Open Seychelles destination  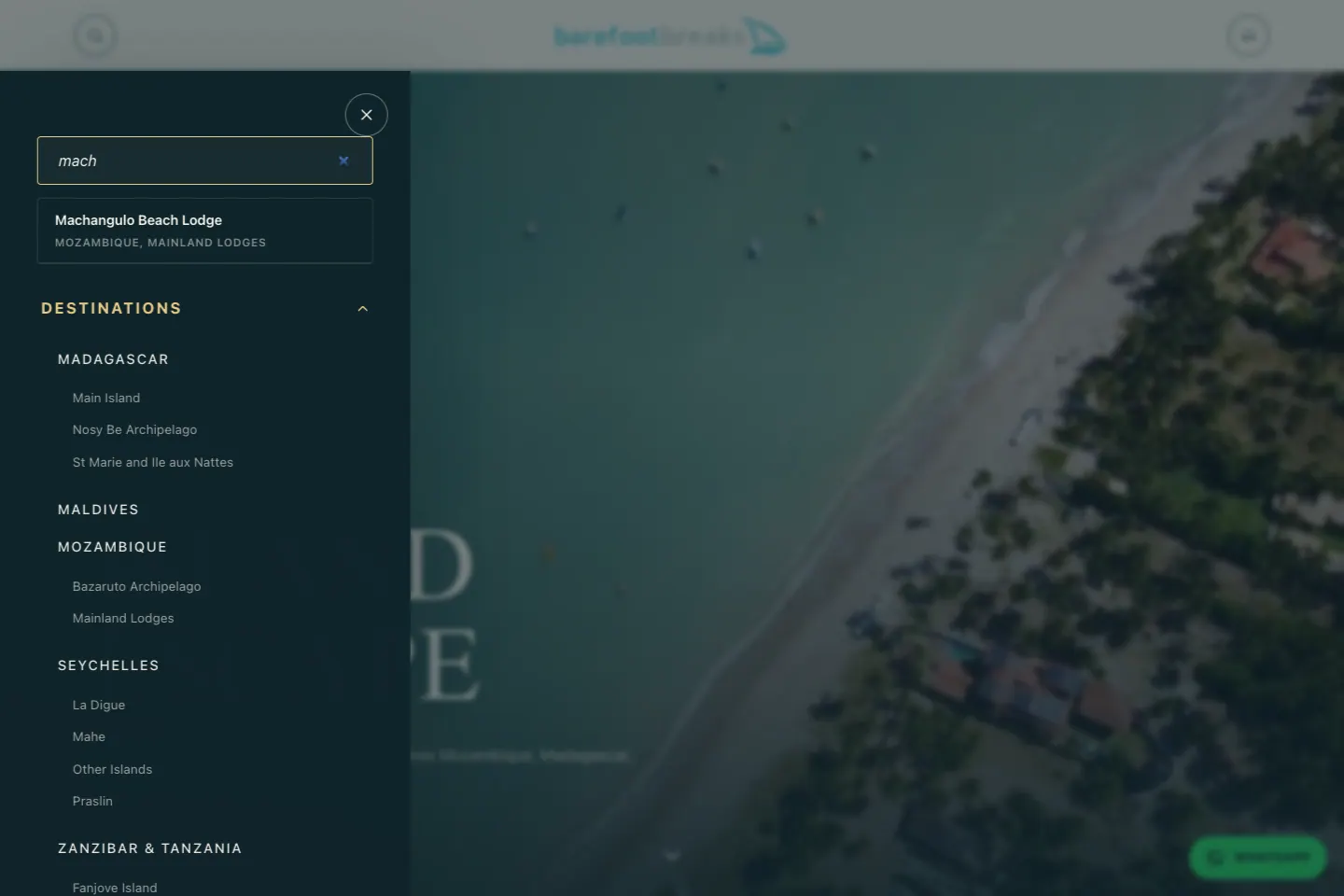point(108,665)
